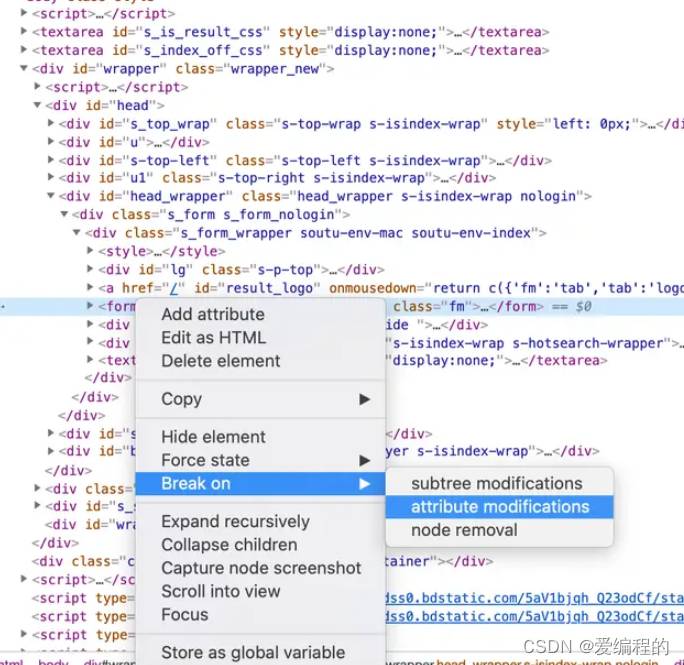Open the 'Break on' context menu item
Image resolution: width=684 pixels, height=665 pixels.
coord(260,483)
